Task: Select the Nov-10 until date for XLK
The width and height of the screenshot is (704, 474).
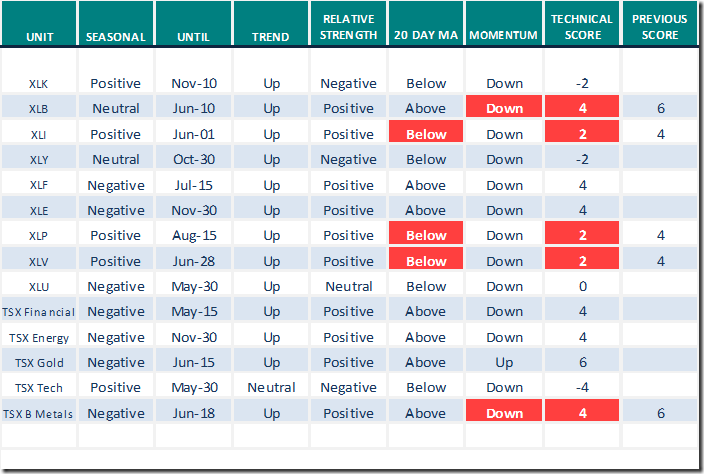Action: (x=194, y=84)
